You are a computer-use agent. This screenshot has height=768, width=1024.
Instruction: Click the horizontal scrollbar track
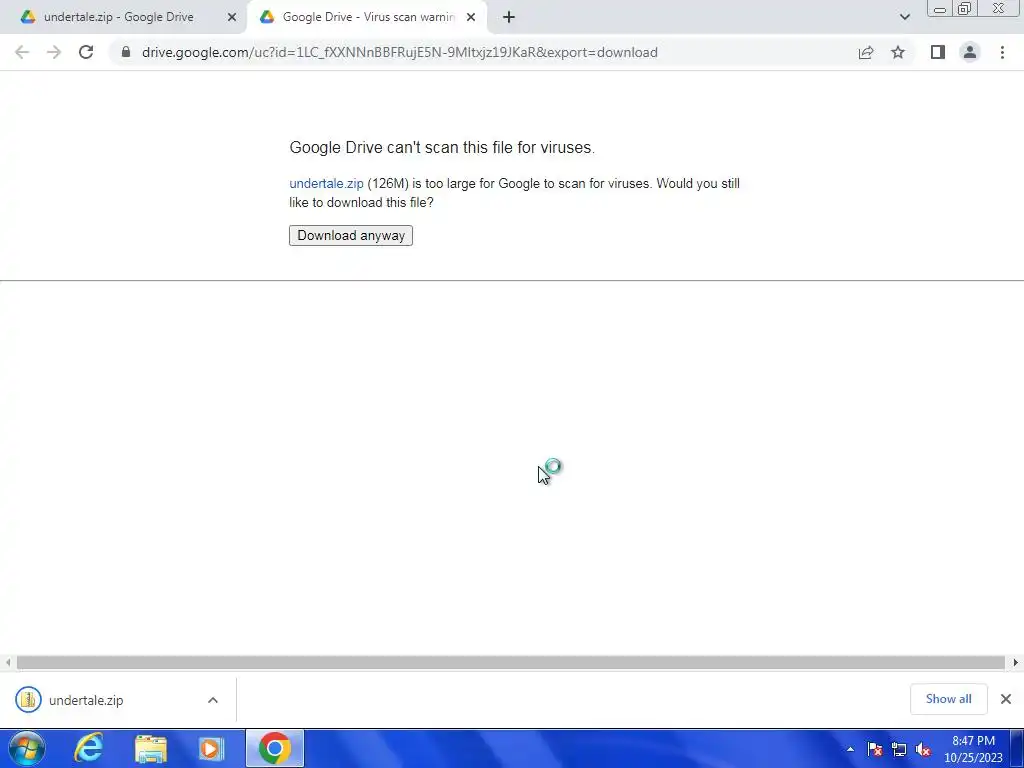(x=511, y=662)
